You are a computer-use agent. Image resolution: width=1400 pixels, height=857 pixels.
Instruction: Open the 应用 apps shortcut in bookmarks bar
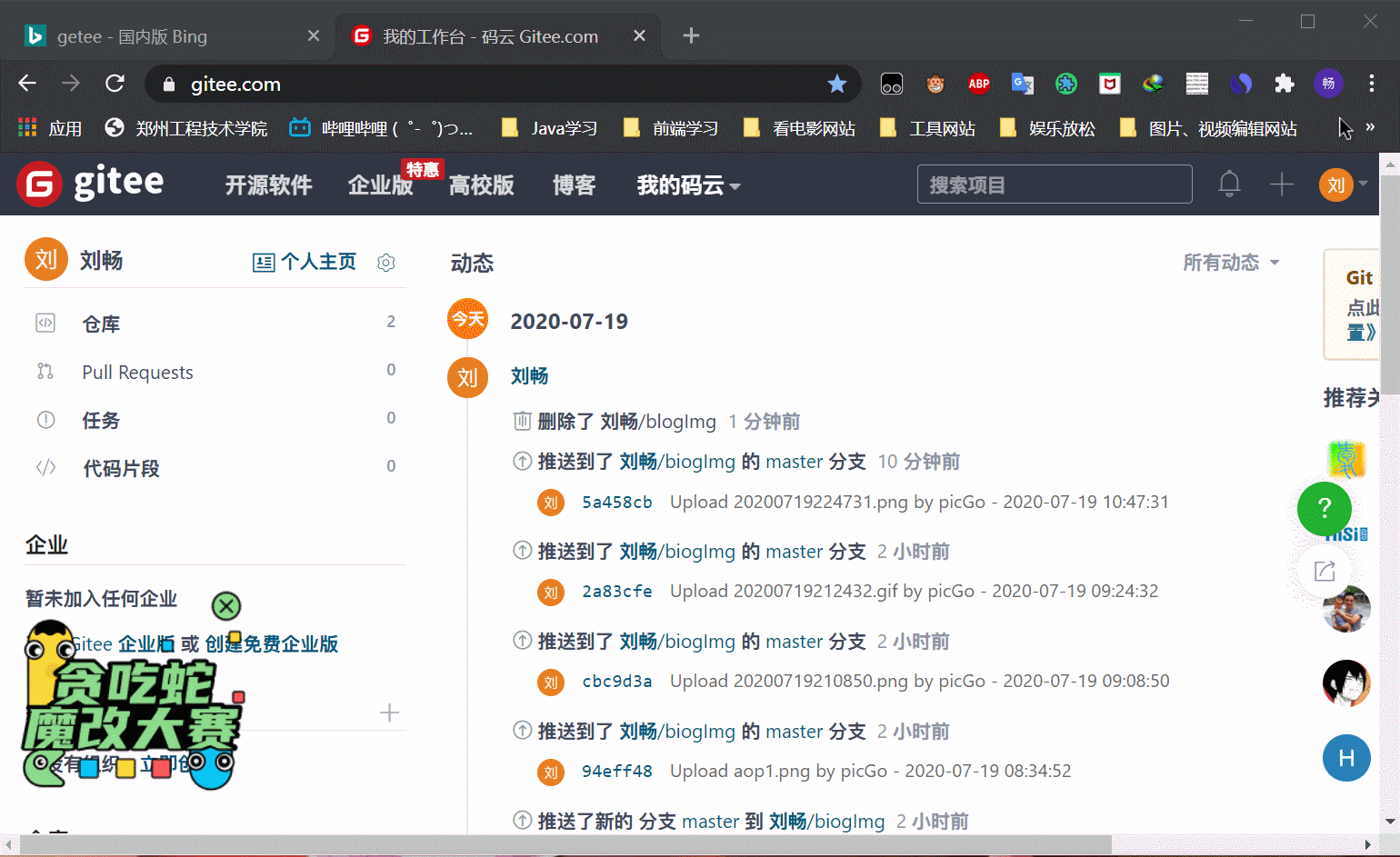pos(50,128)
